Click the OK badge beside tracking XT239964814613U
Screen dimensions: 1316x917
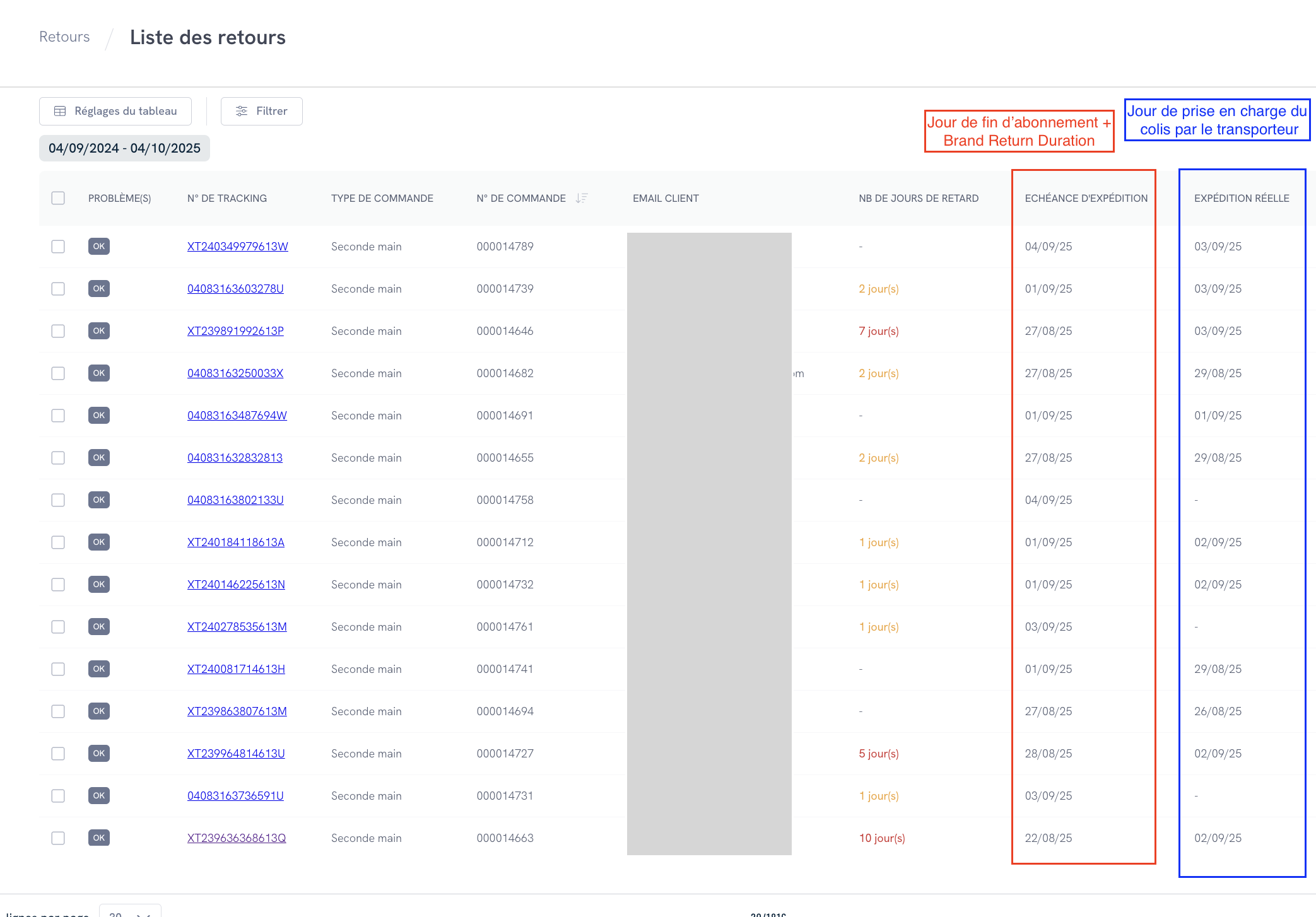coord(99,753)
